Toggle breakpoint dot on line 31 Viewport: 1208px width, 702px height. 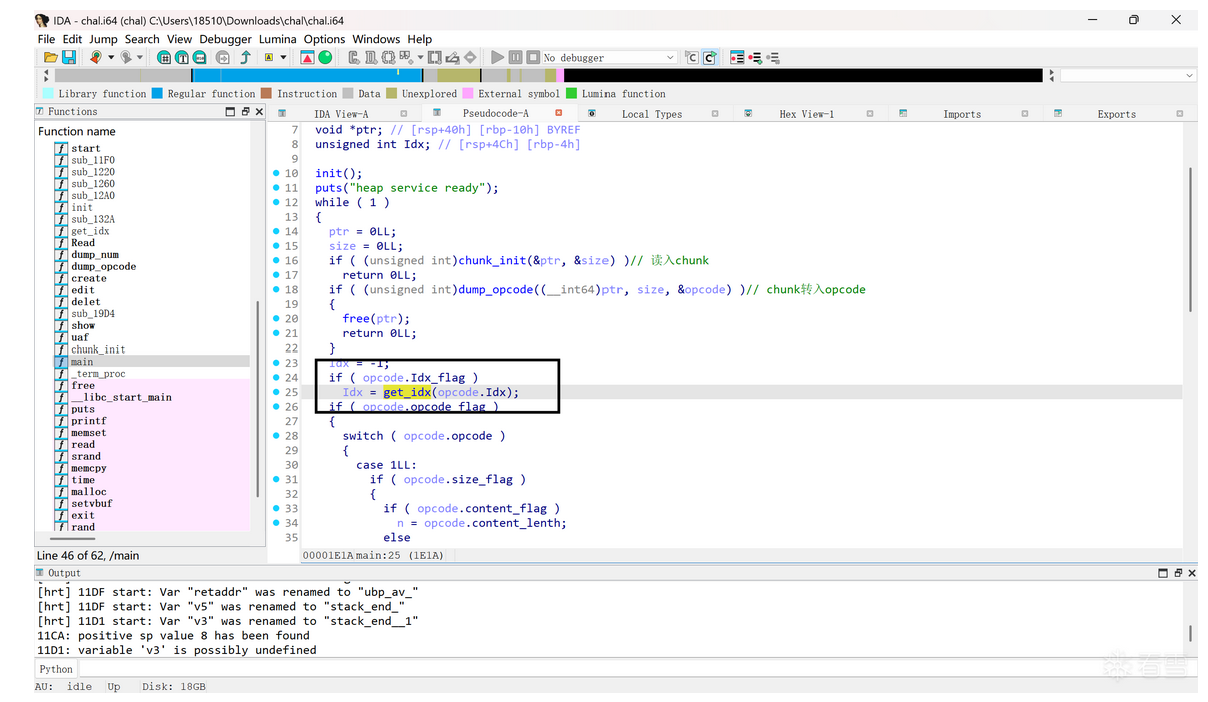[276, 480]
